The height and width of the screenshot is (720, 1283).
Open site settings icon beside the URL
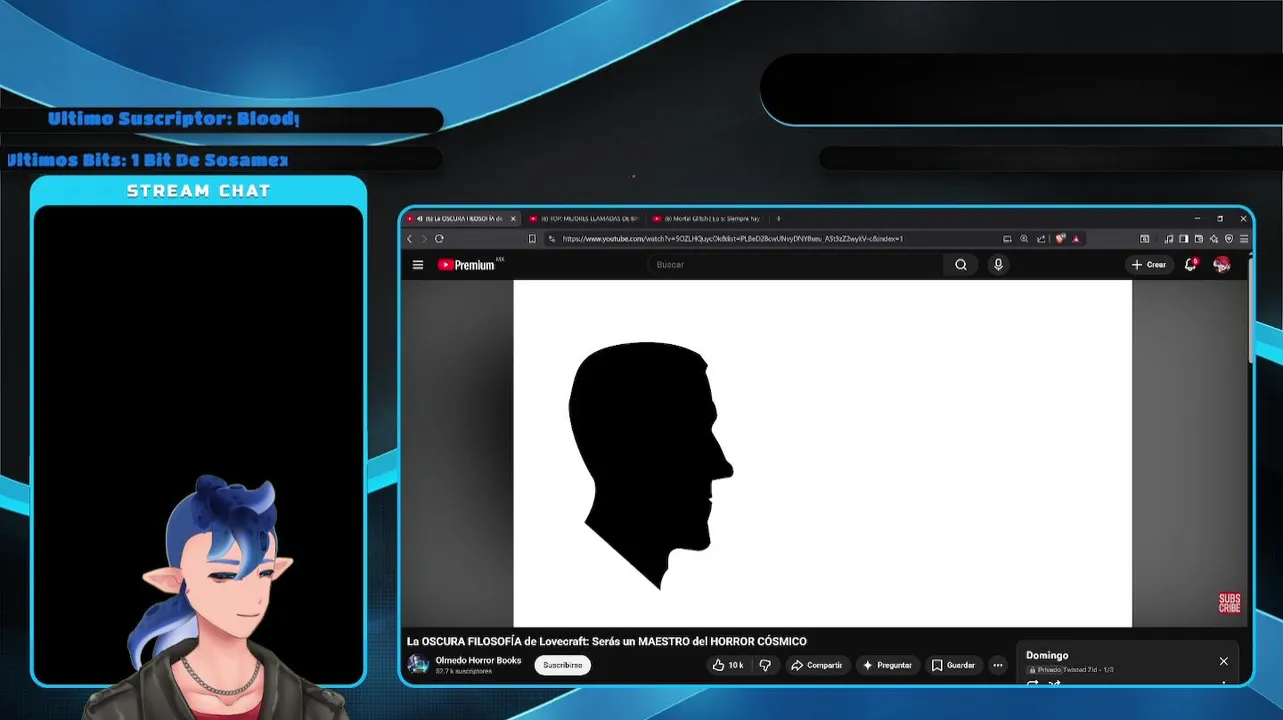[552, 239]
